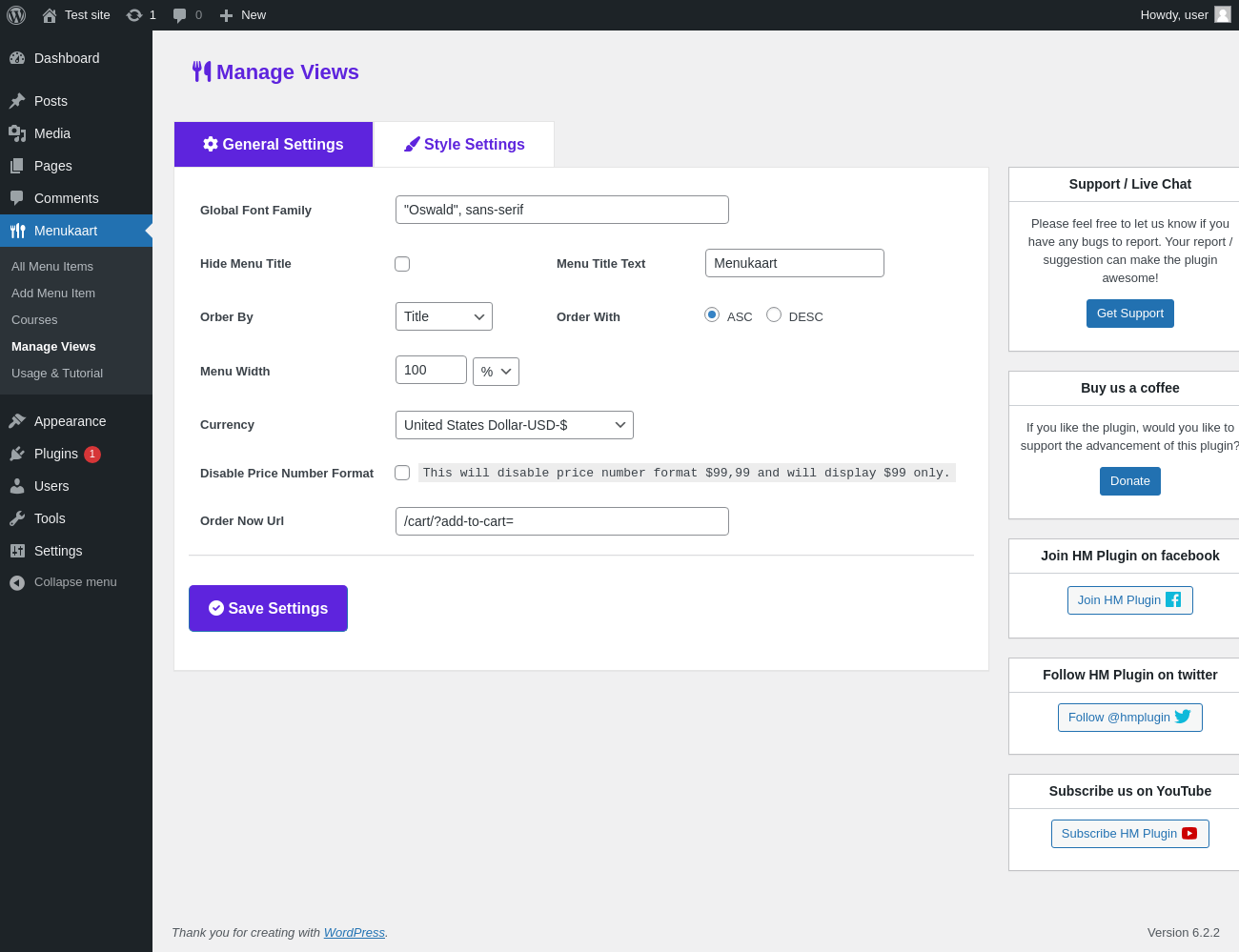Open the updates refresh icon
This screenshot has width=1239, height=952.
pos(134,15)
